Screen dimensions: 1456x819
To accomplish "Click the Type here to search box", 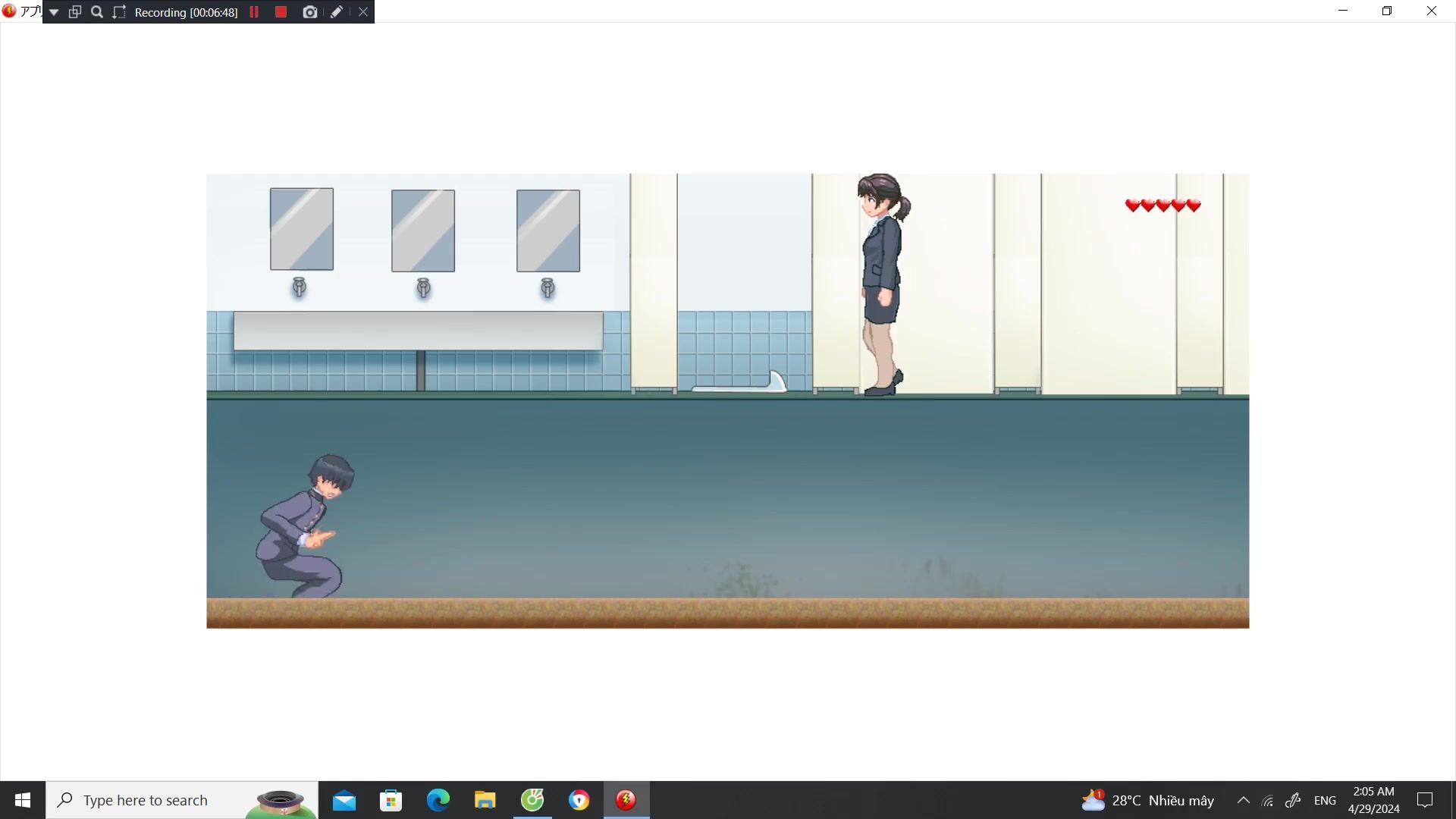I will click(146, 800).
